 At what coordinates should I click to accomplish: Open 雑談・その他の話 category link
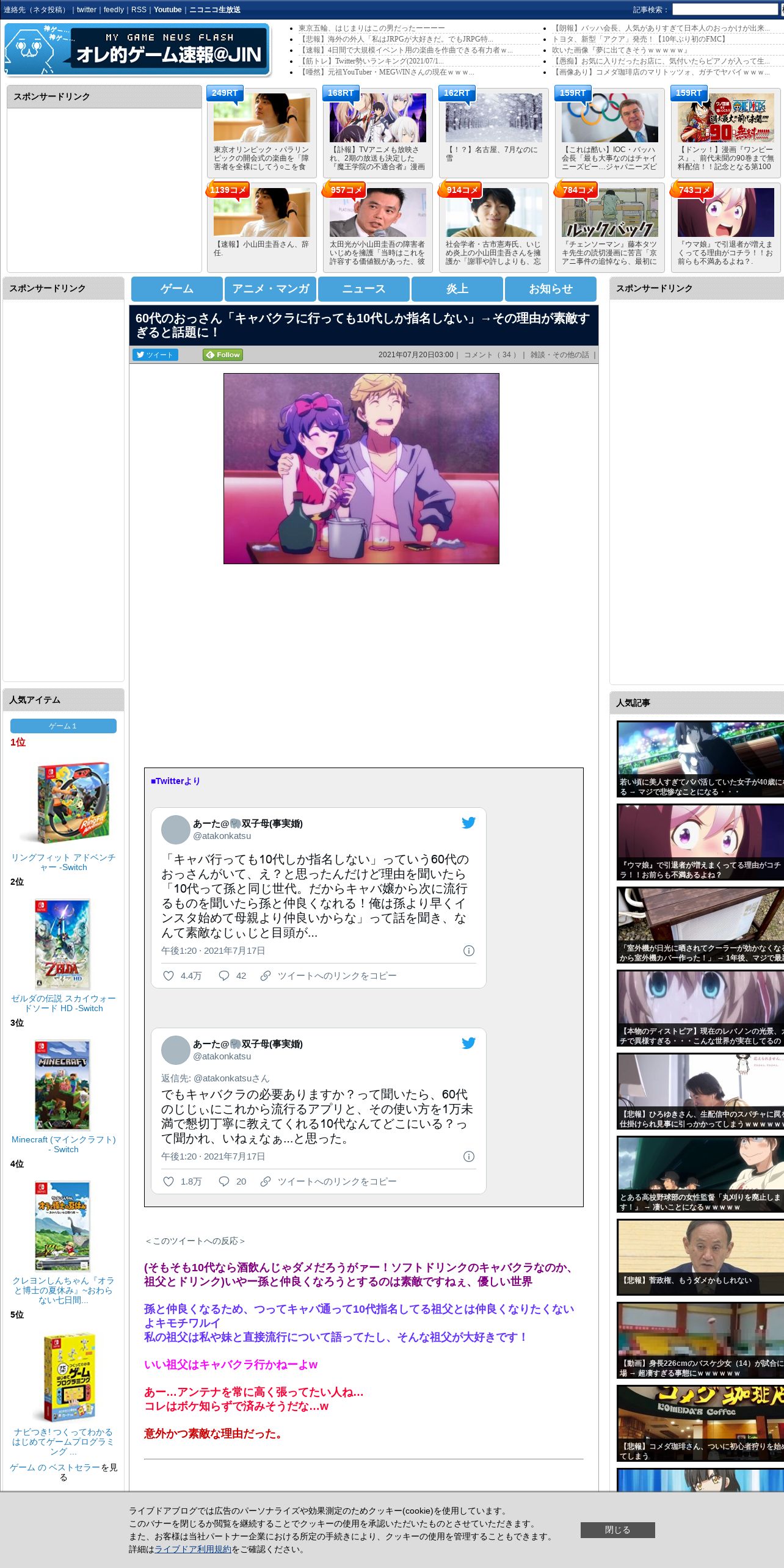pyautogui.click(x=560, y=355)
